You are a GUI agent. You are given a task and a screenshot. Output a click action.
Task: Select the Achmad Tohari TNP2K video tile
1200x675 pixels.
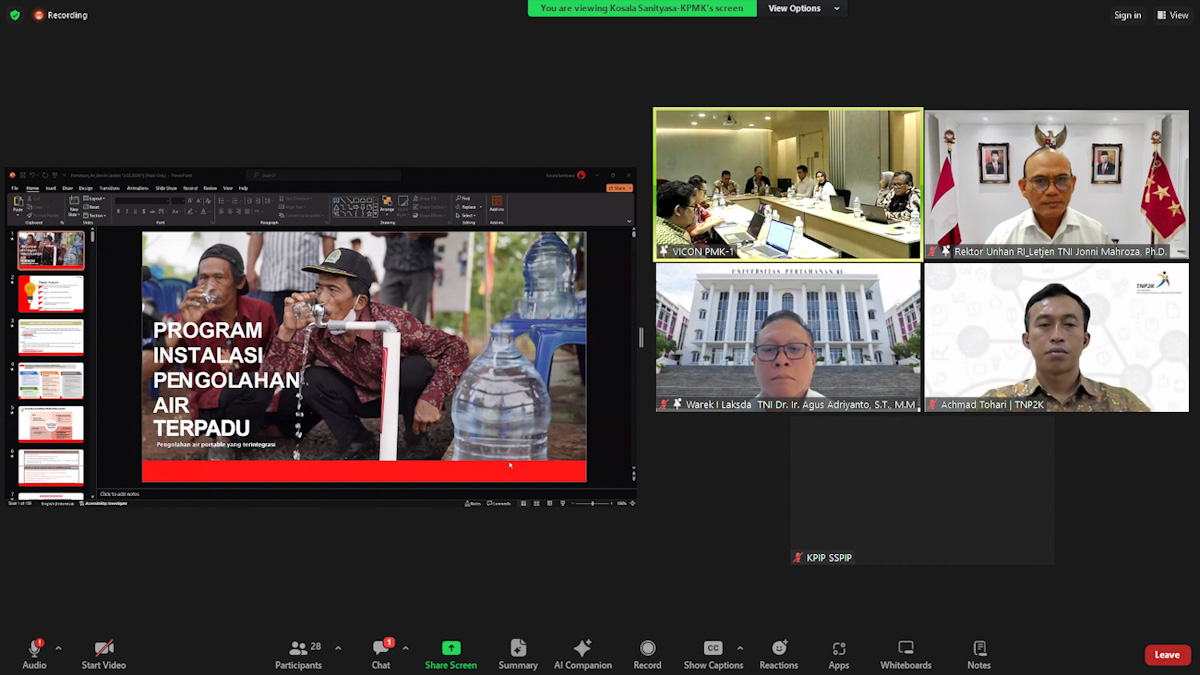(1056, 337)
